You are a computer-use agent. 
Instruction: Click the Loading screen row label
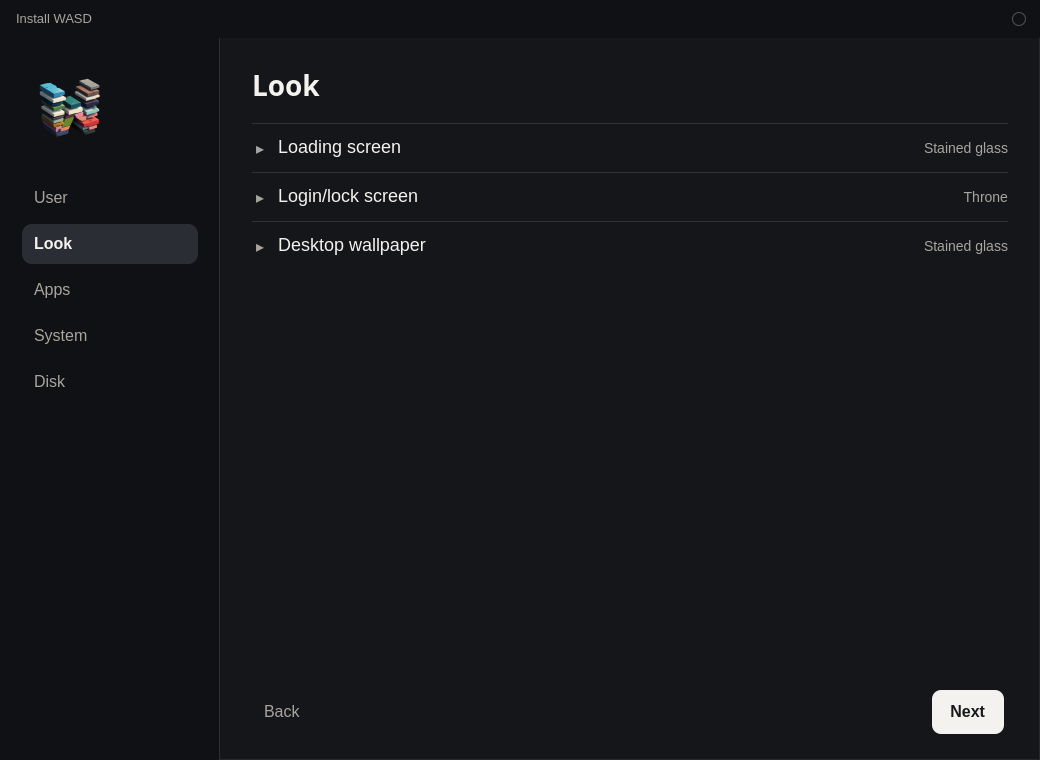[339, 147]
